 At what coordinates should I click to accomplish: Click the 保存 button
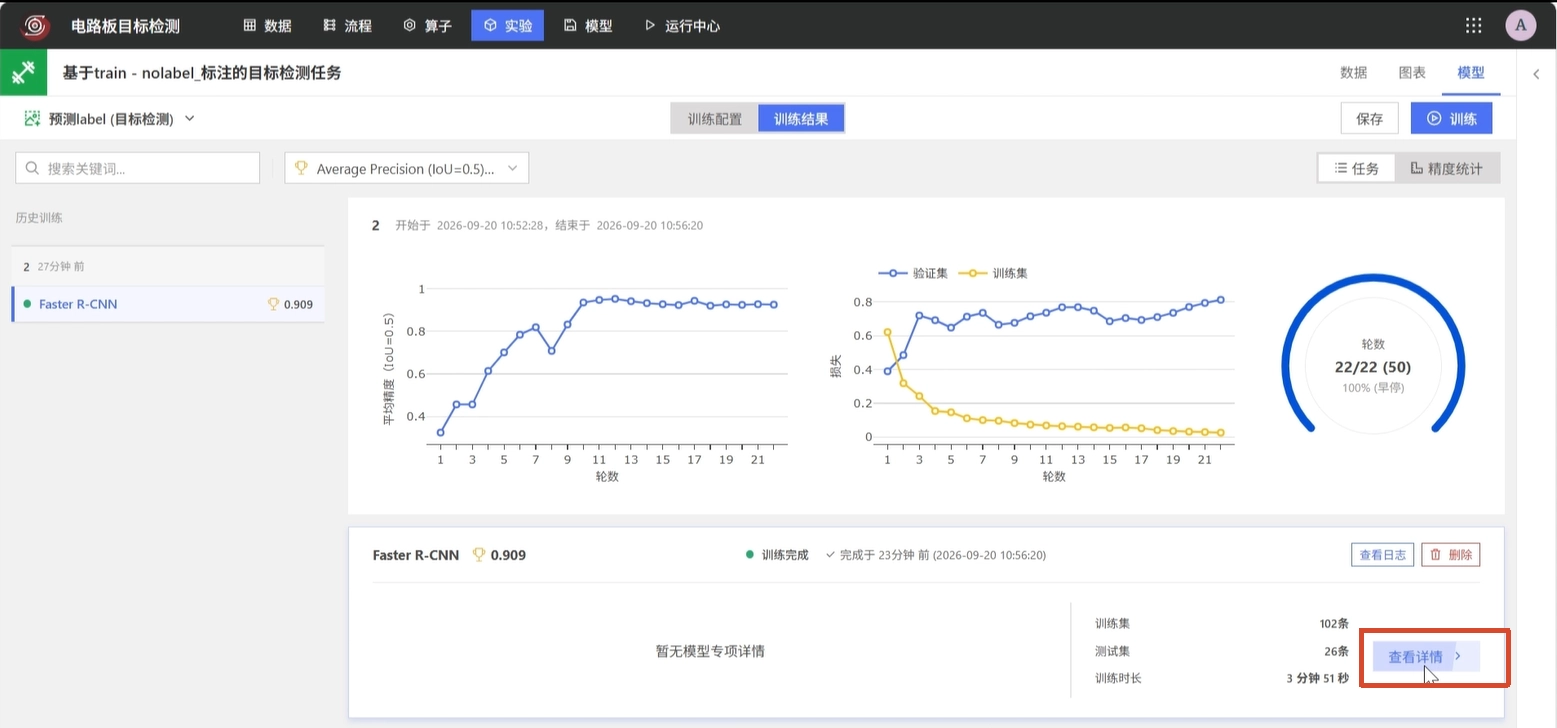(x=1369, y=119)
